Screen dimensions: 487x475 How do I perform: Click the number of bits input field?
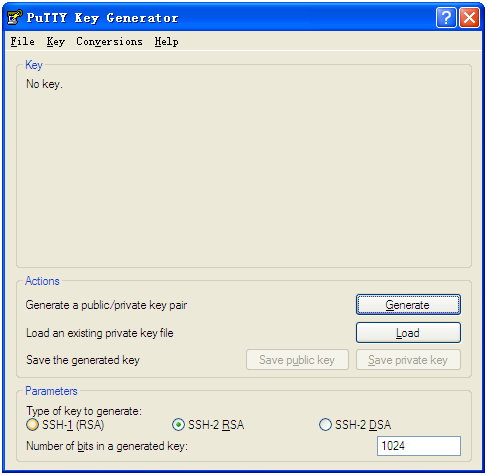coord(419,446)
